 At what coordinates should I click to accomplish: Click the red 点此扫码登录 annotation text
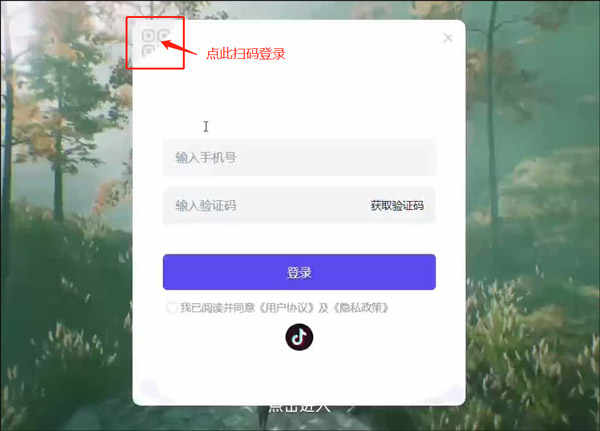(x=246, y=54)
